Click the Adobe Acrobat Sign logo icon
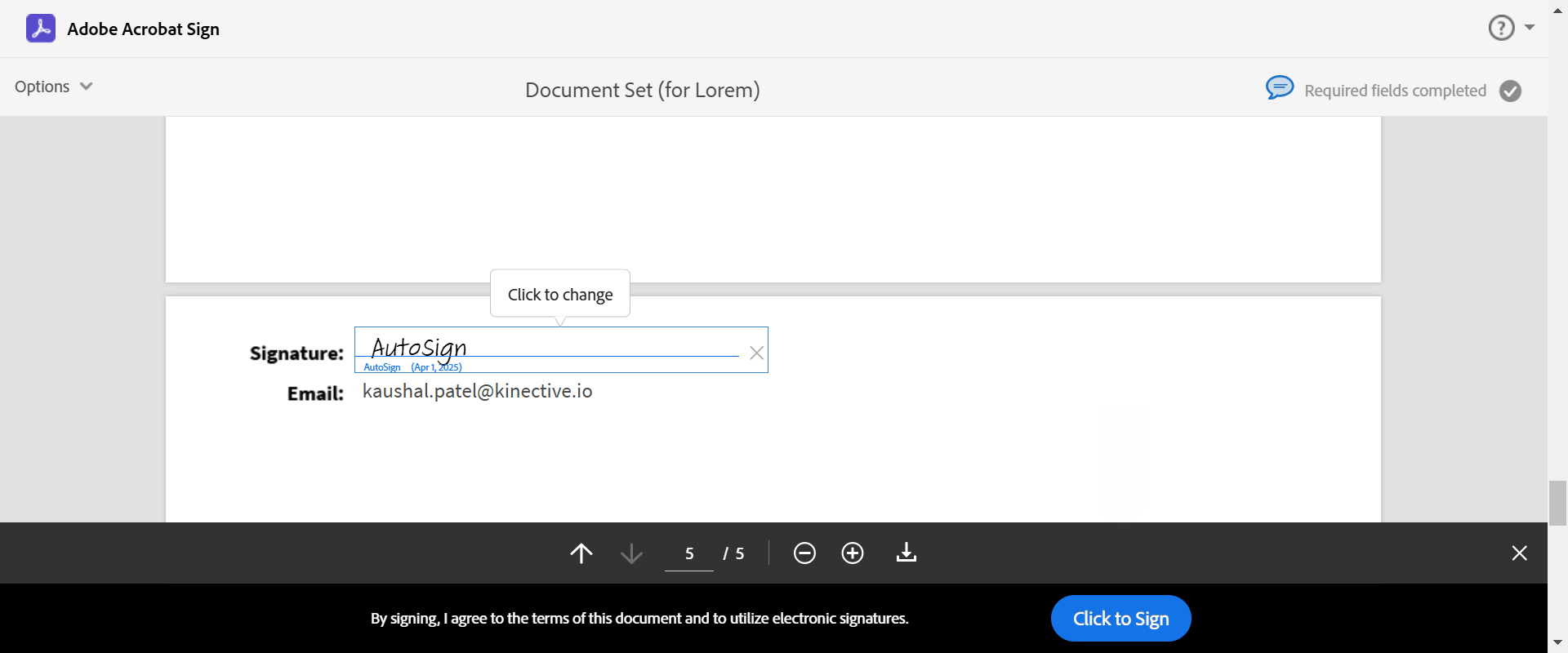 coord(41,29)
